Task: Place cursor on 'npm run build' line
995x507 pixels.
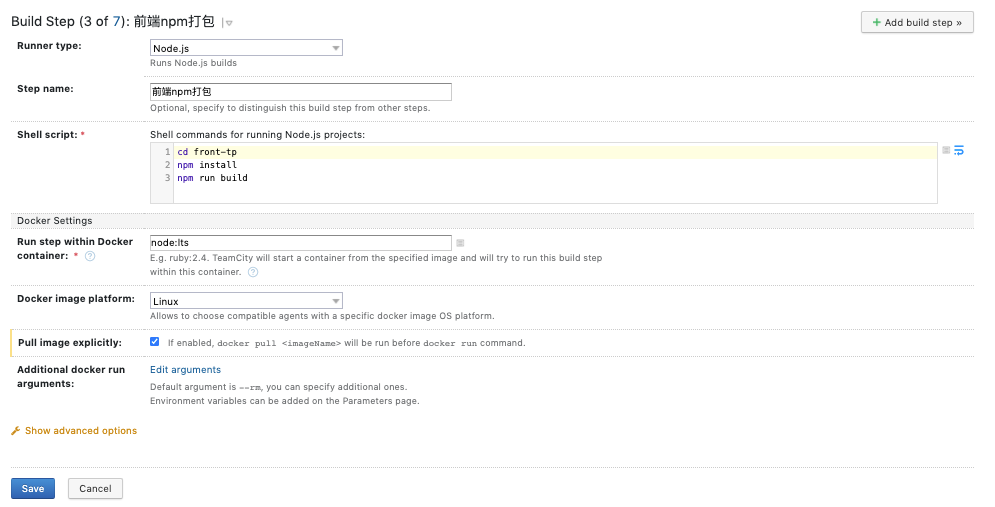Action: tap(212, 178)
